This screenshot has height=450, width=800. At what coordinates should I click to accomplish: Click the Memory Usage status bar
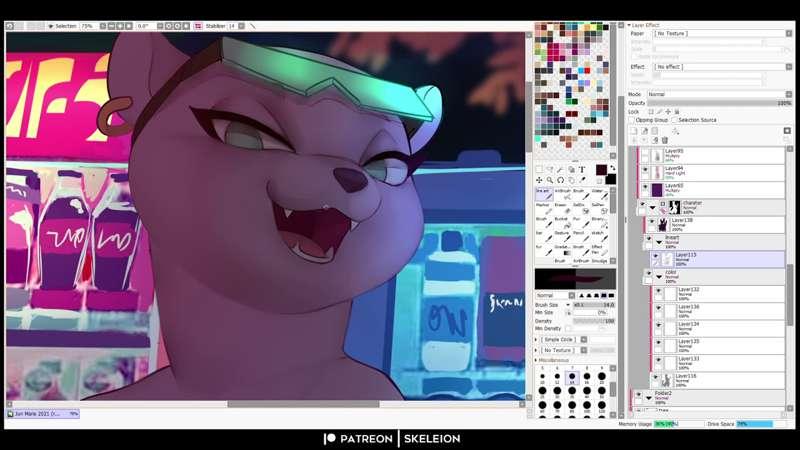679,424
